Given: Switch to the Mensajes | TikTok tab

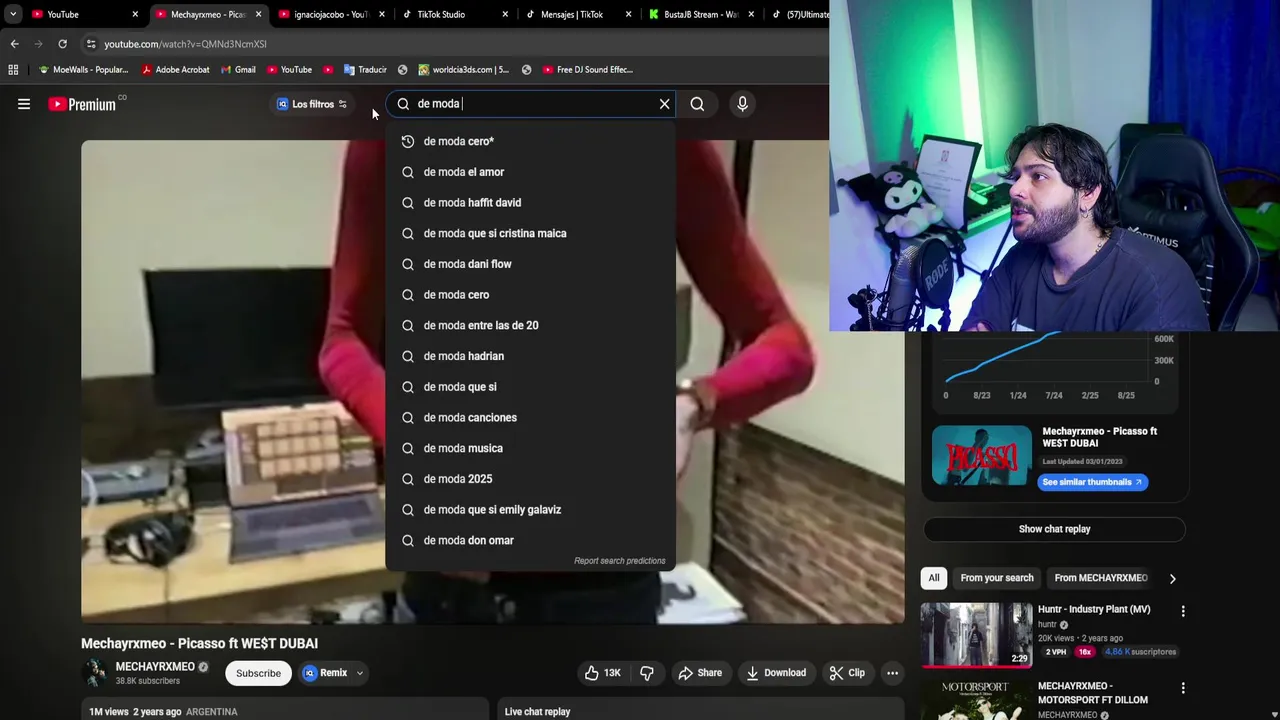Looking at the screenshot, I should coord(572,15).
